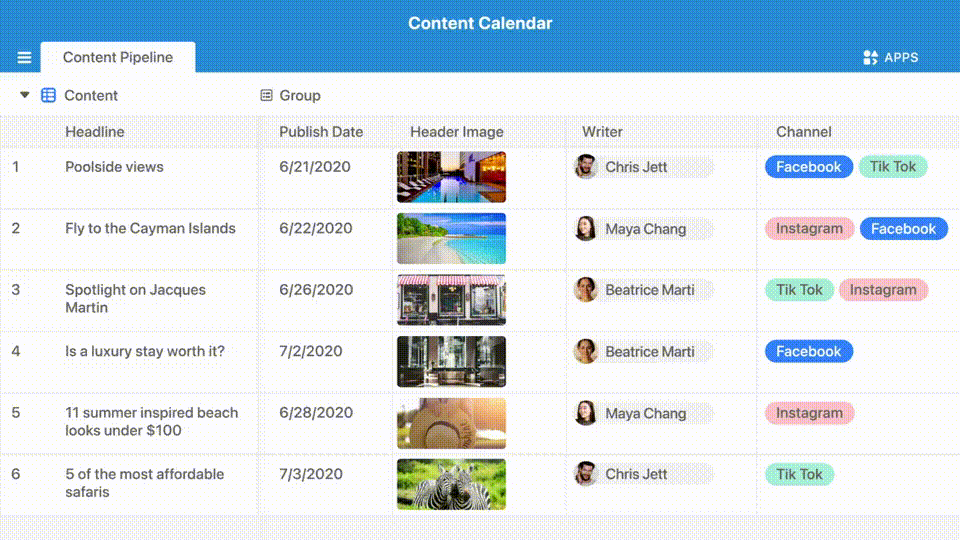Open the storefront header image in row 3
960x540 pixels.
(451, 300)
